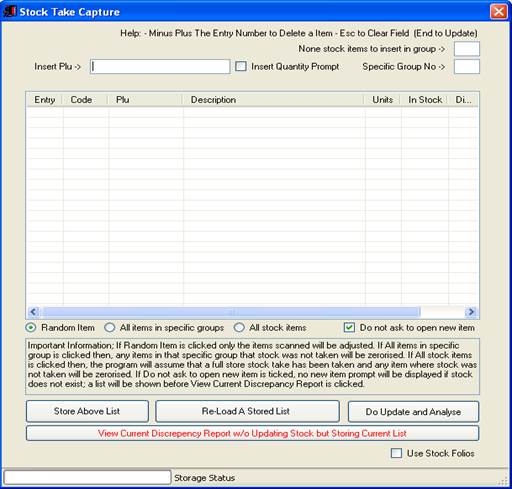Click View Current Discrepency Report button
Viewport: 512px width, 489px height.
pyautogui.click(x=252, y=433)
